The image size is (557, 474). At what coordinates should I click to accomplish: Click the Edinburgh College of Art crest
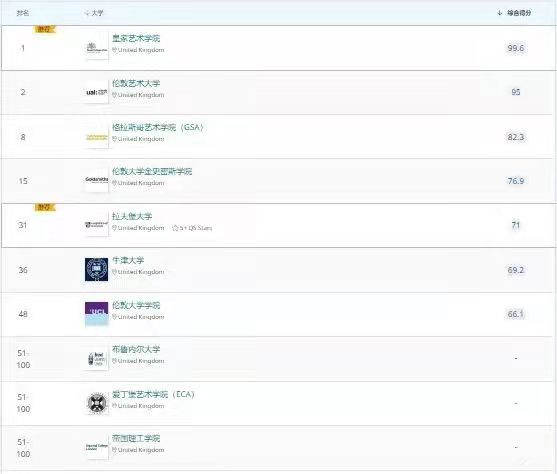(x=97, y=403)
